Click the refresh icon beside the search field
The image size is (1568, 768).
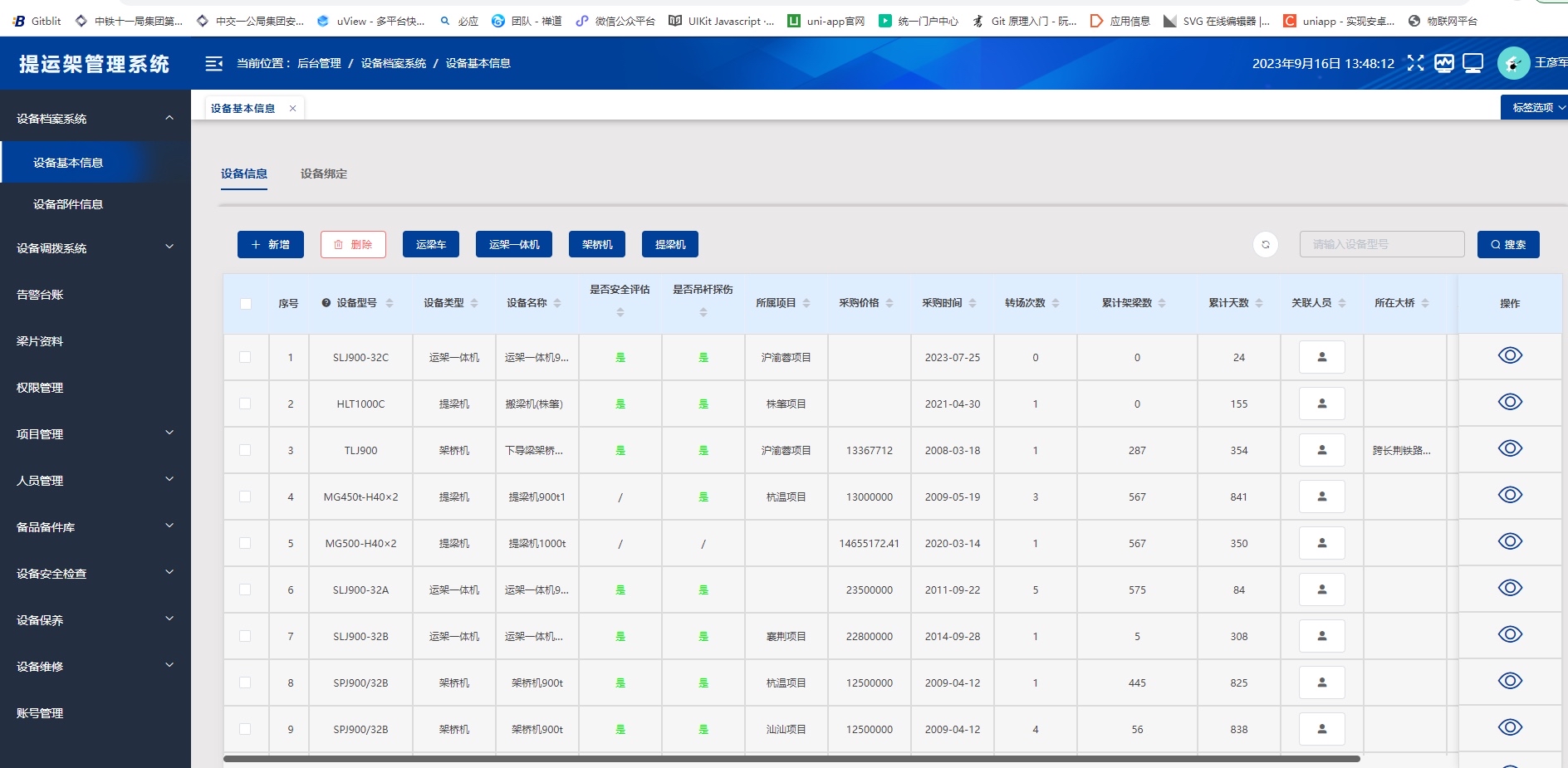pos(1266,244)
